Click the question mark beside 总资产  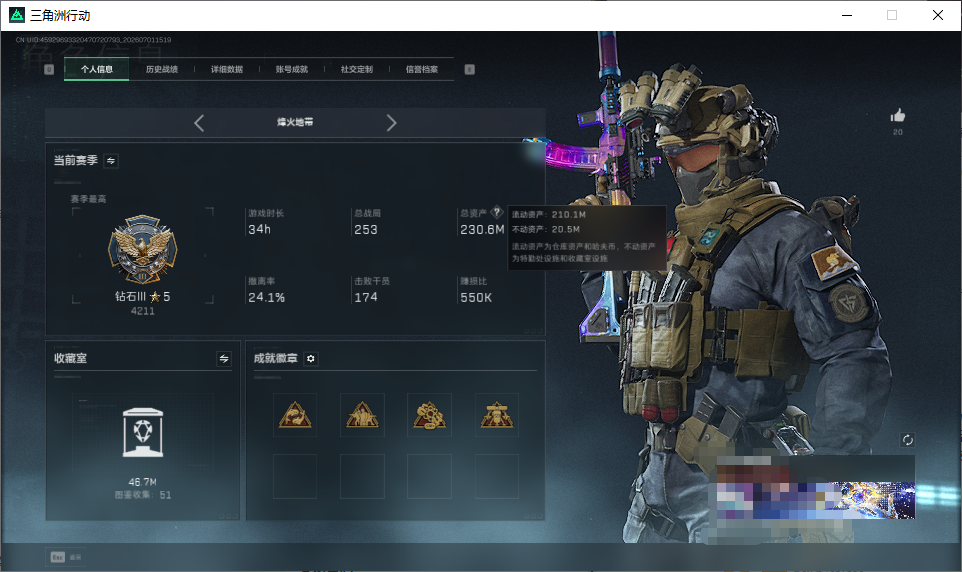tap(497, 212)
